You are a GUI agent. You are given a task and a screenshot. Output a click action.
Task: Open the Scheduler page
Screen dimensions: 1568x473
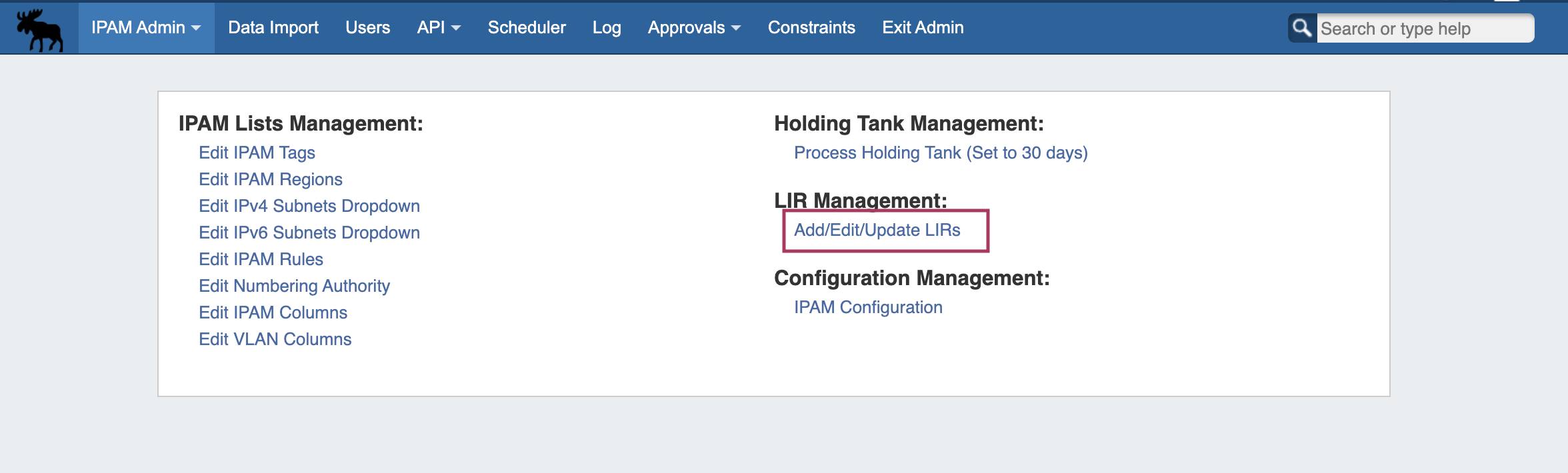tap(526, 28)
